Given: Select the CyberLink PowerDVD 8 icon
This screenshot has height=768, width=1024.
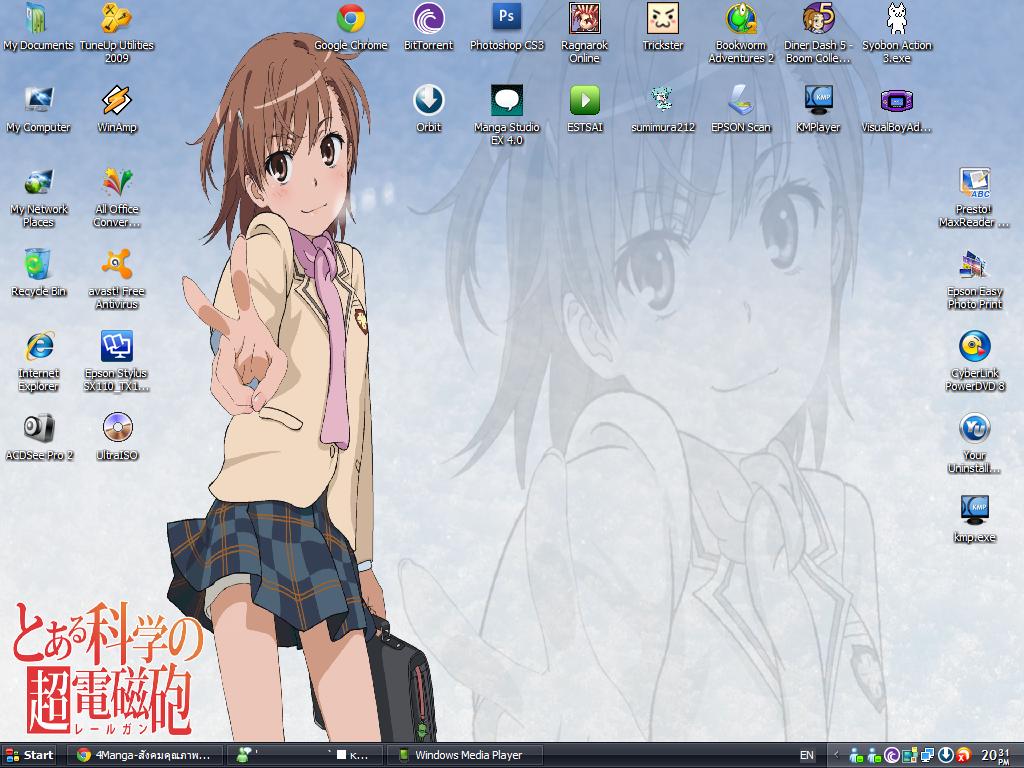Looking at the screenshot, I should pos(974,361).
